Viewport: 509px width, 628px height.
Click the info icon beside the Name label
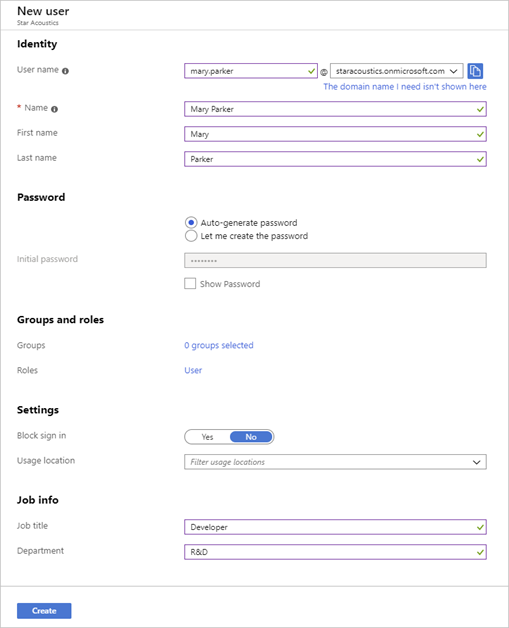click(54, 109)
